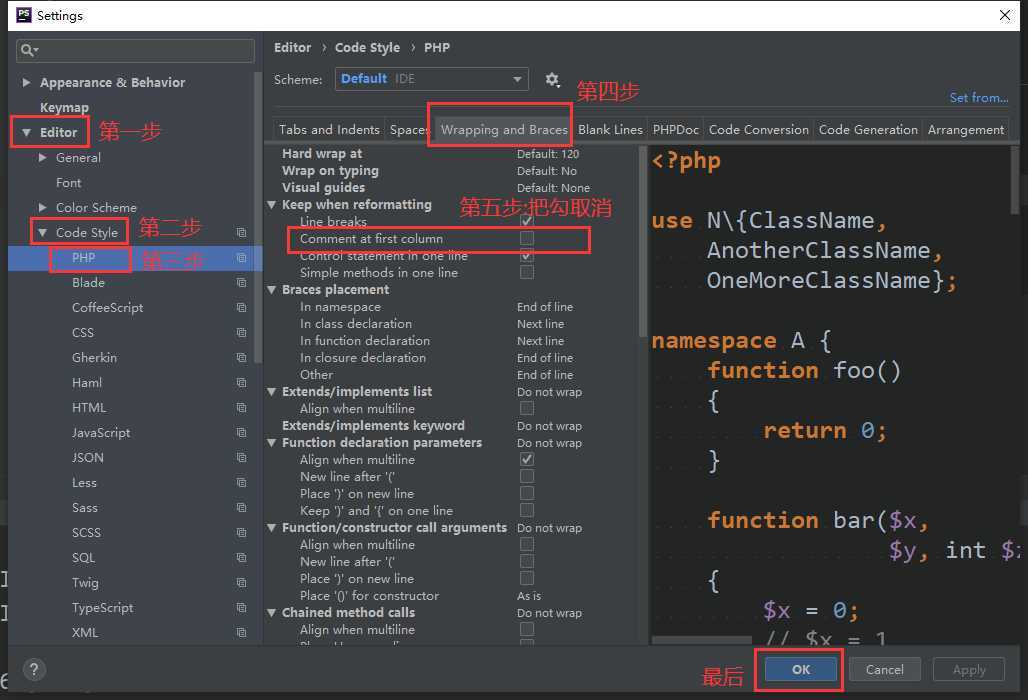Image resolution: width=1028 pixels, height=700 pixels.
Task: Collapse the Code Style tree node
Action: tap(43, 233)
